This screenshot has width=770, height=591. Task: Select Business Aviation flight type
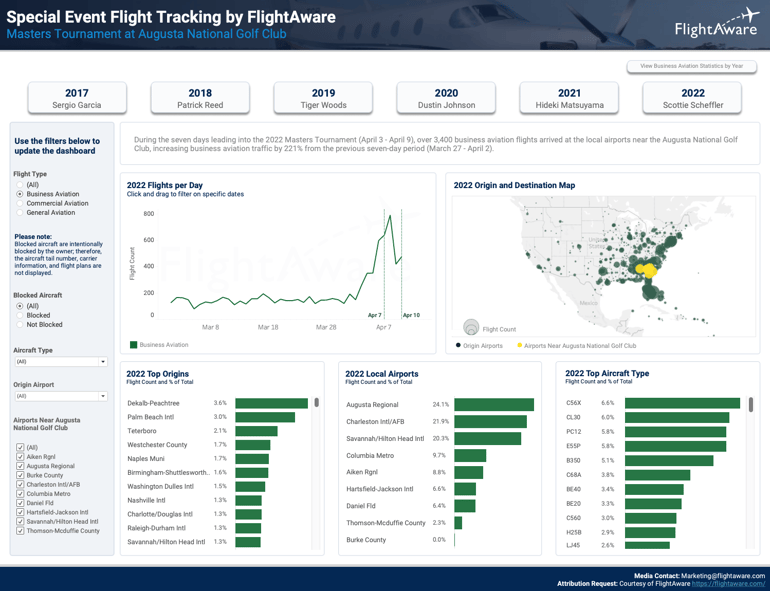pyautogui.click(x=20, y=194)
